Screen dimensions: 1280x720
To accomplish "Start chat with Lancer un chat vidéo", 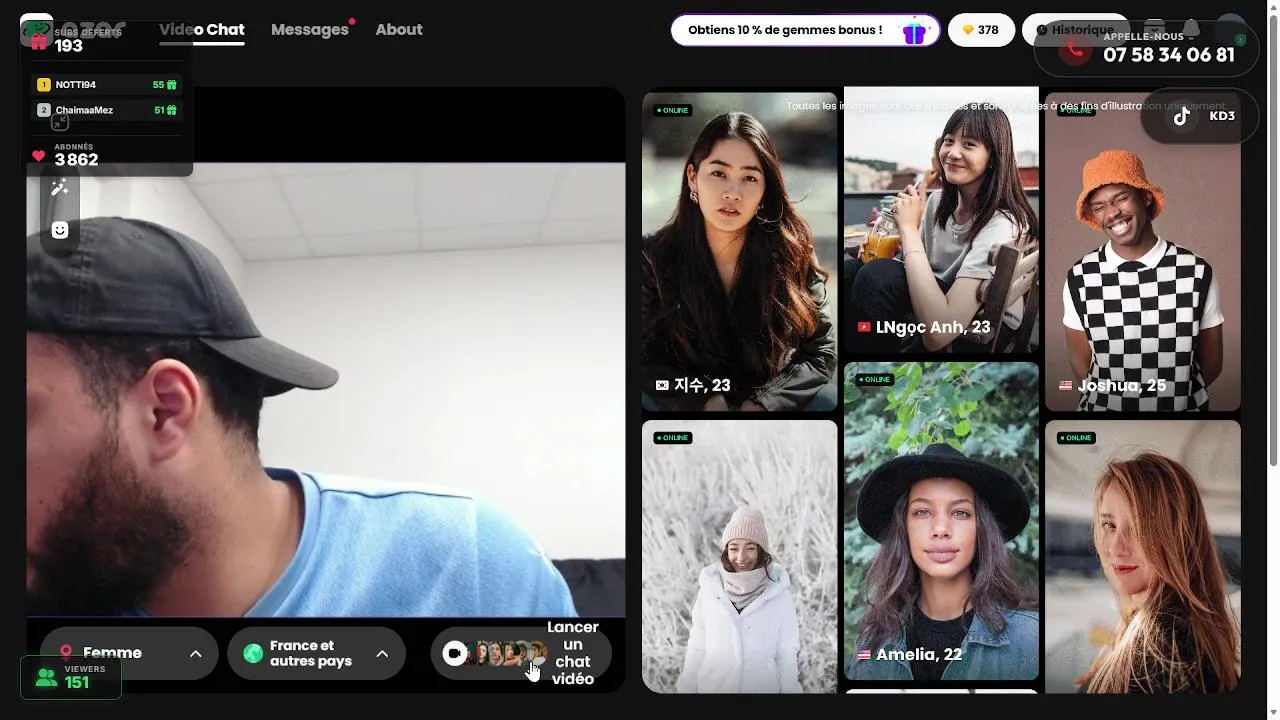I will (x=521, y=653).
